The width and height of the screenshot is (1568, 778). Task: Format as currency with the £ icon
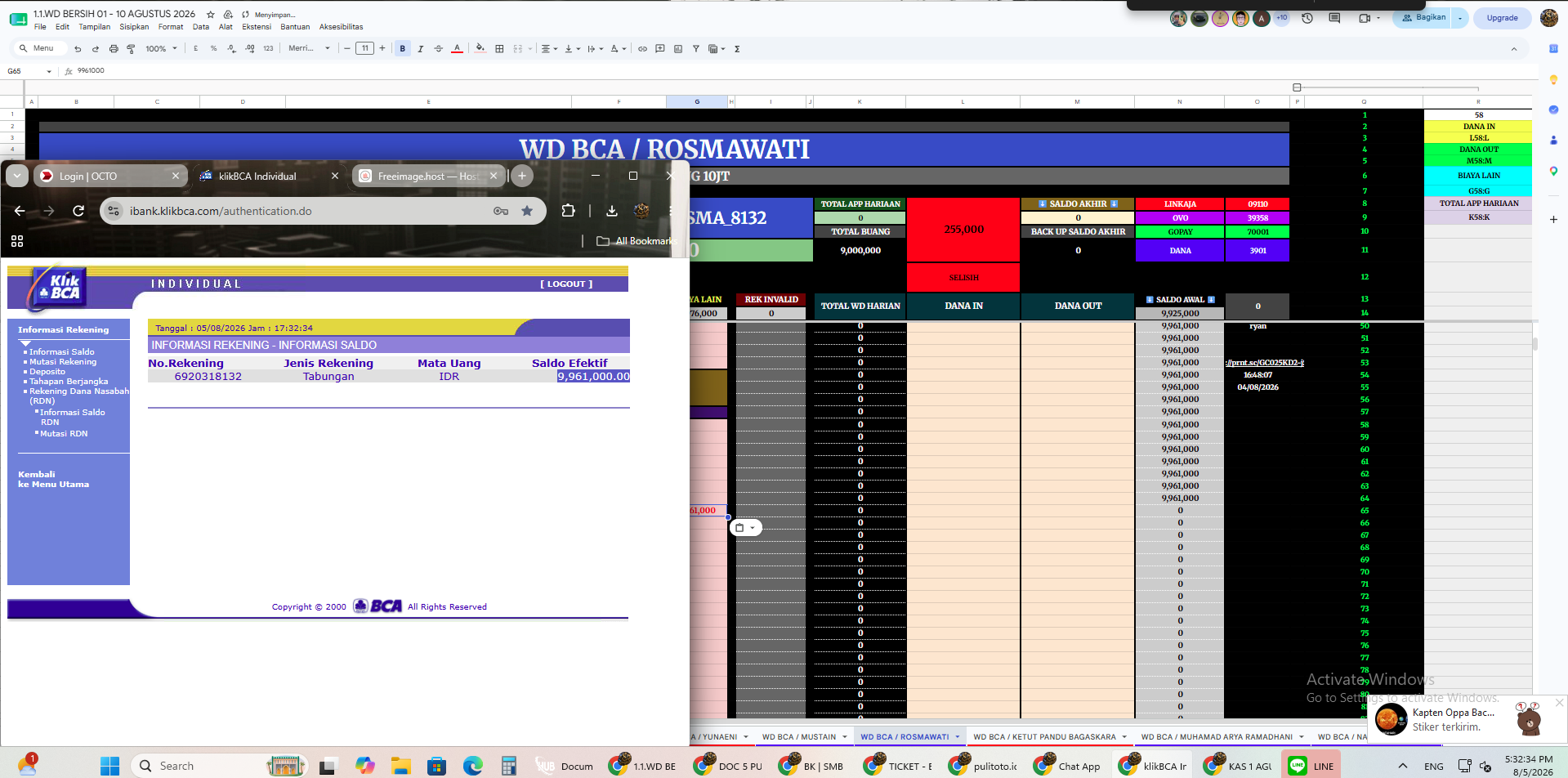coord(196,49)
